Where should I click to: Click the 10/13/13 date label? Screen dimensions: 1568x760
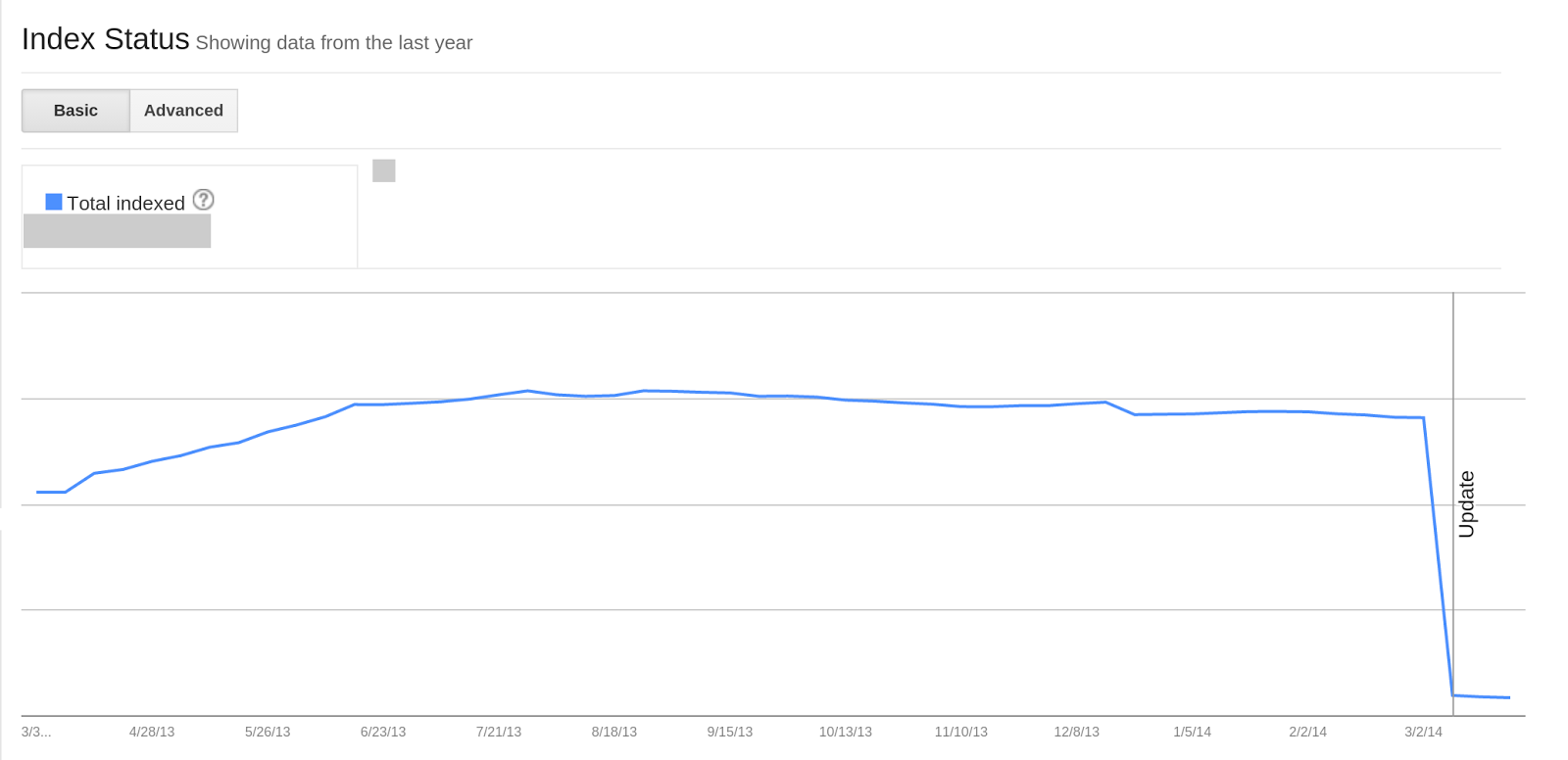coord(846,732)
